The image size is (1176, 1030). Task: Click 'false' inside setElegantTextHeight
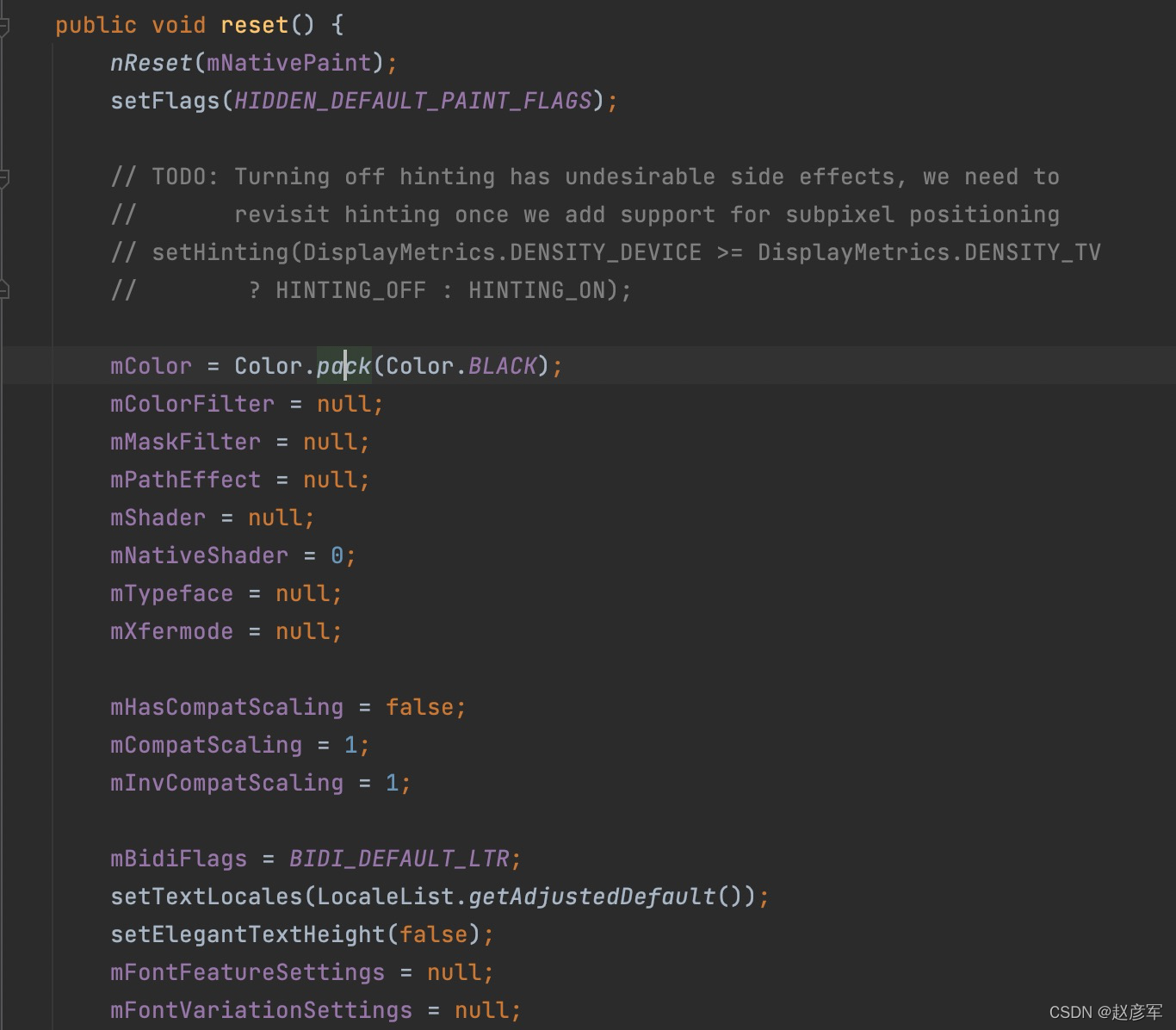click(x=433, y=934)
